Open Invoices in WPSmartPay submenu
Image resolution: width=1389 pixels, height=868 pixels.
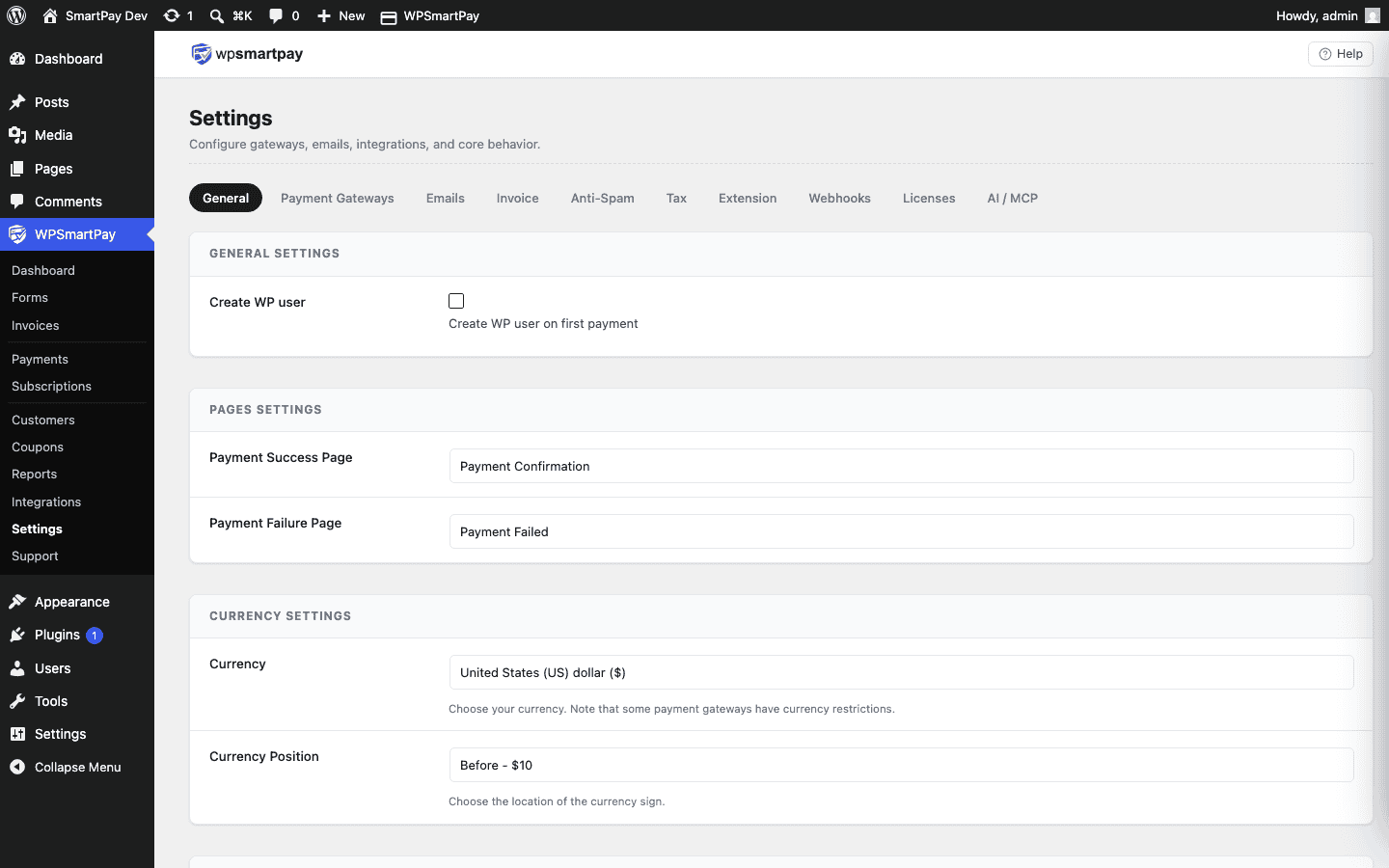point(36,326)
